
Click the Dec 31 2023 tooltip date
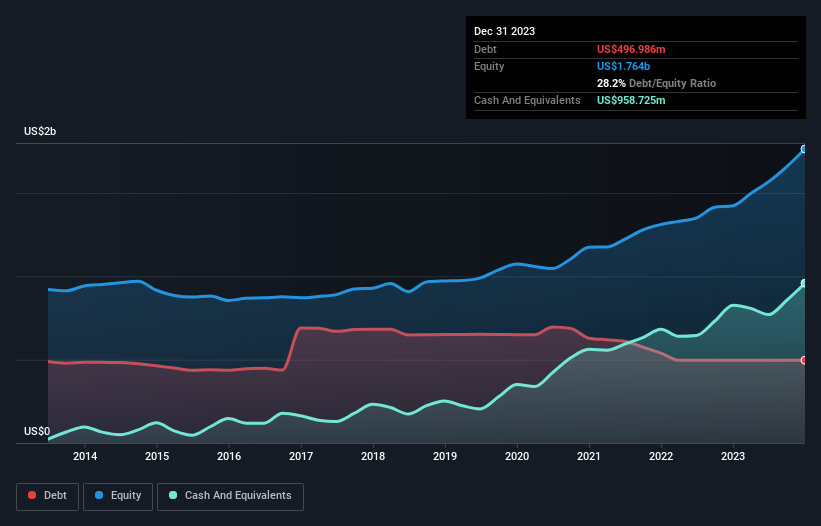tap(504, 31)
